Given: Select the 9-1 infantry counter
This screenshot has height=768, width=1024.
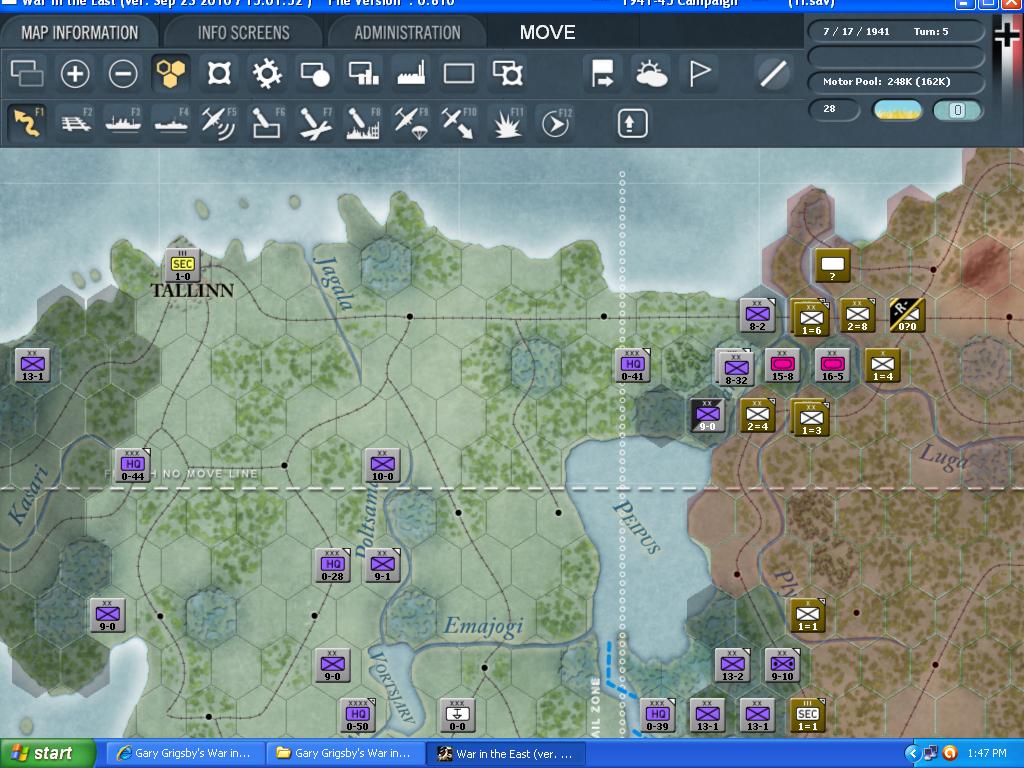Looking at the screenshot, I should coord(383,566).
